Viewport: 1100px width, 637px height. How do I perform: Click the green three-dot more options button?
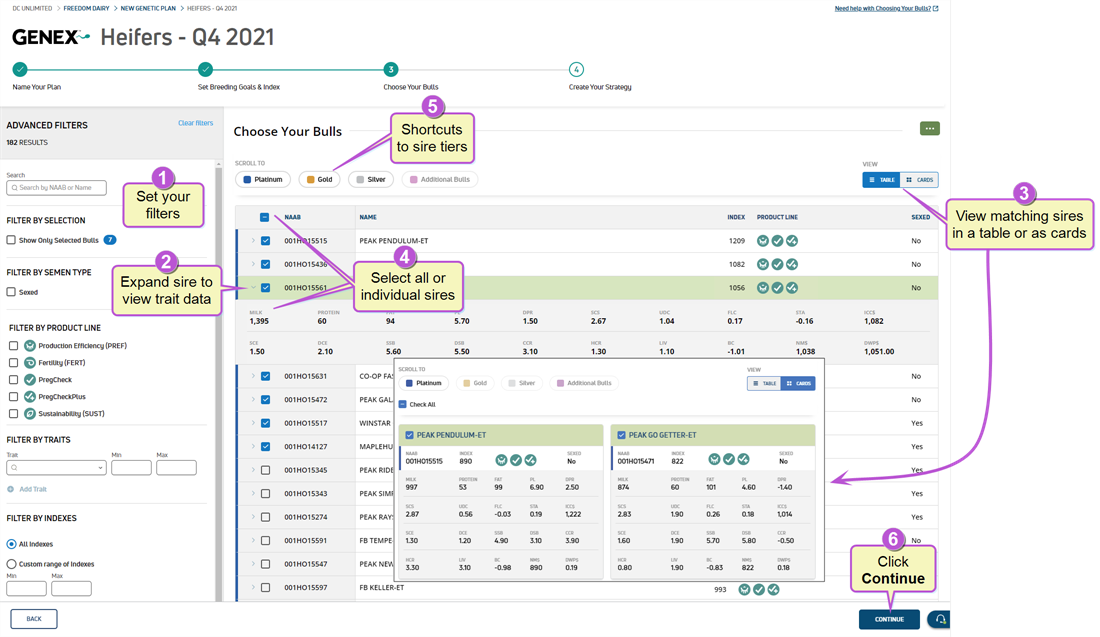930,129
